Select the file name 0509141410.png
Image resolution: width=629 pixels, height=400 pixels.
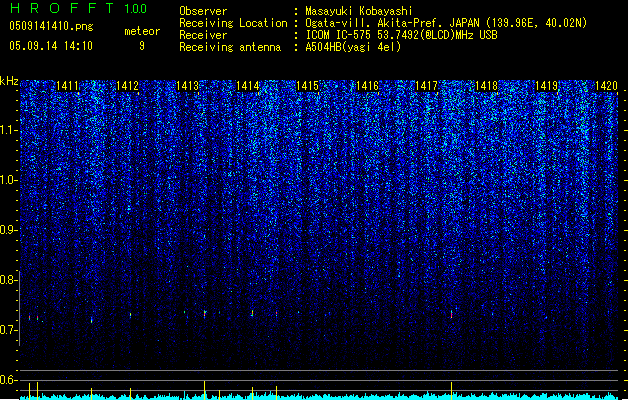[x=51, y=26]
